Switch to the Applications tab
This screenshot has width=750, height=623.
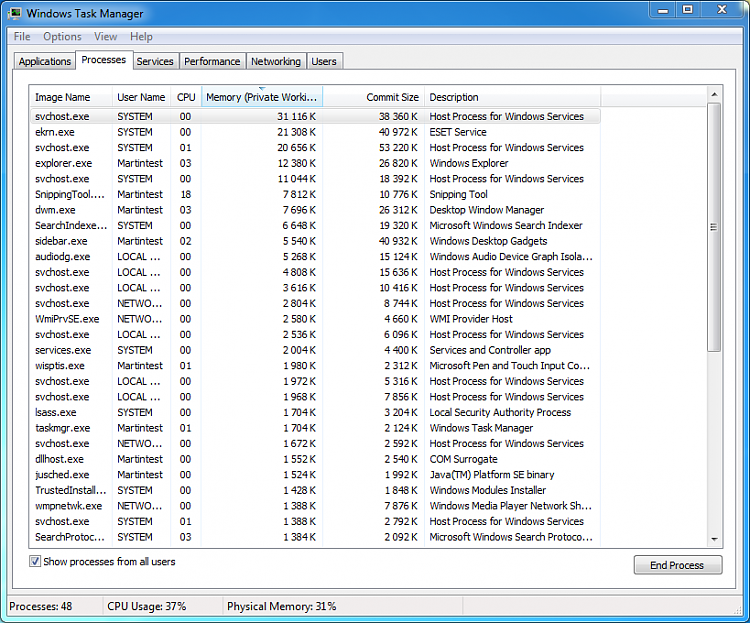[x=44, y=61]
